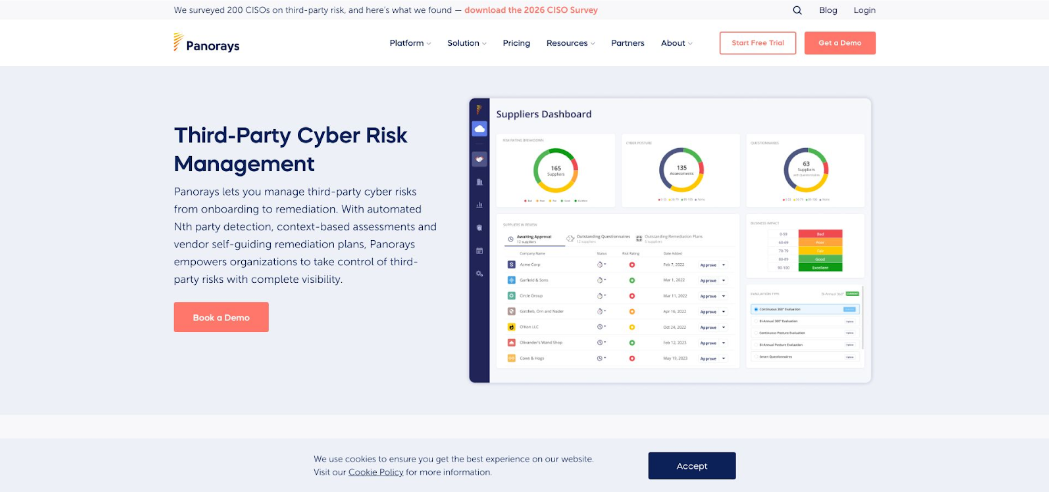1049x492 pixels.
Task: Click the evaluation type panel scrollbar
Action: (x=862, y=317)
